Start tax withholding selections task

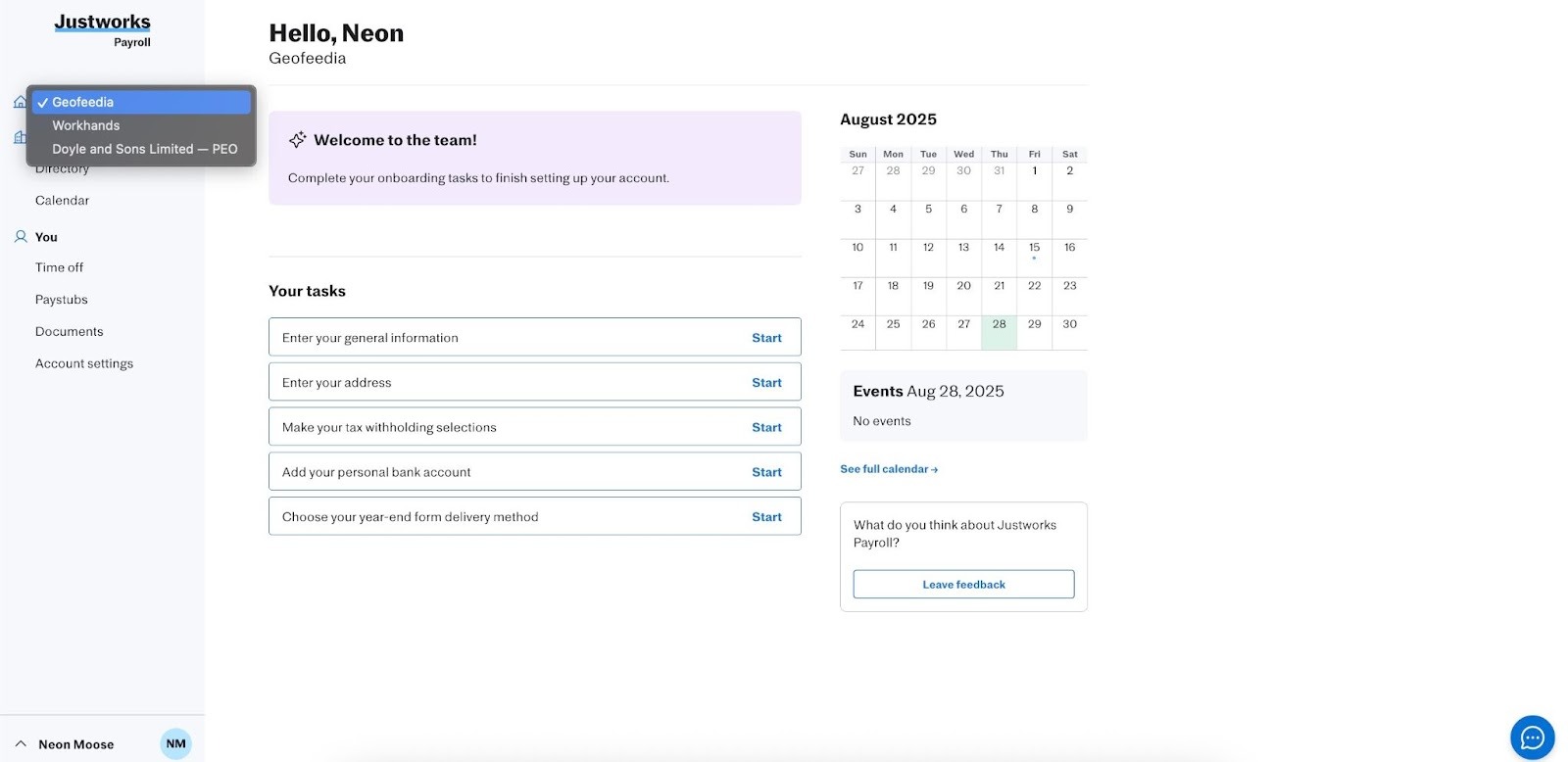tap(766, 427)
